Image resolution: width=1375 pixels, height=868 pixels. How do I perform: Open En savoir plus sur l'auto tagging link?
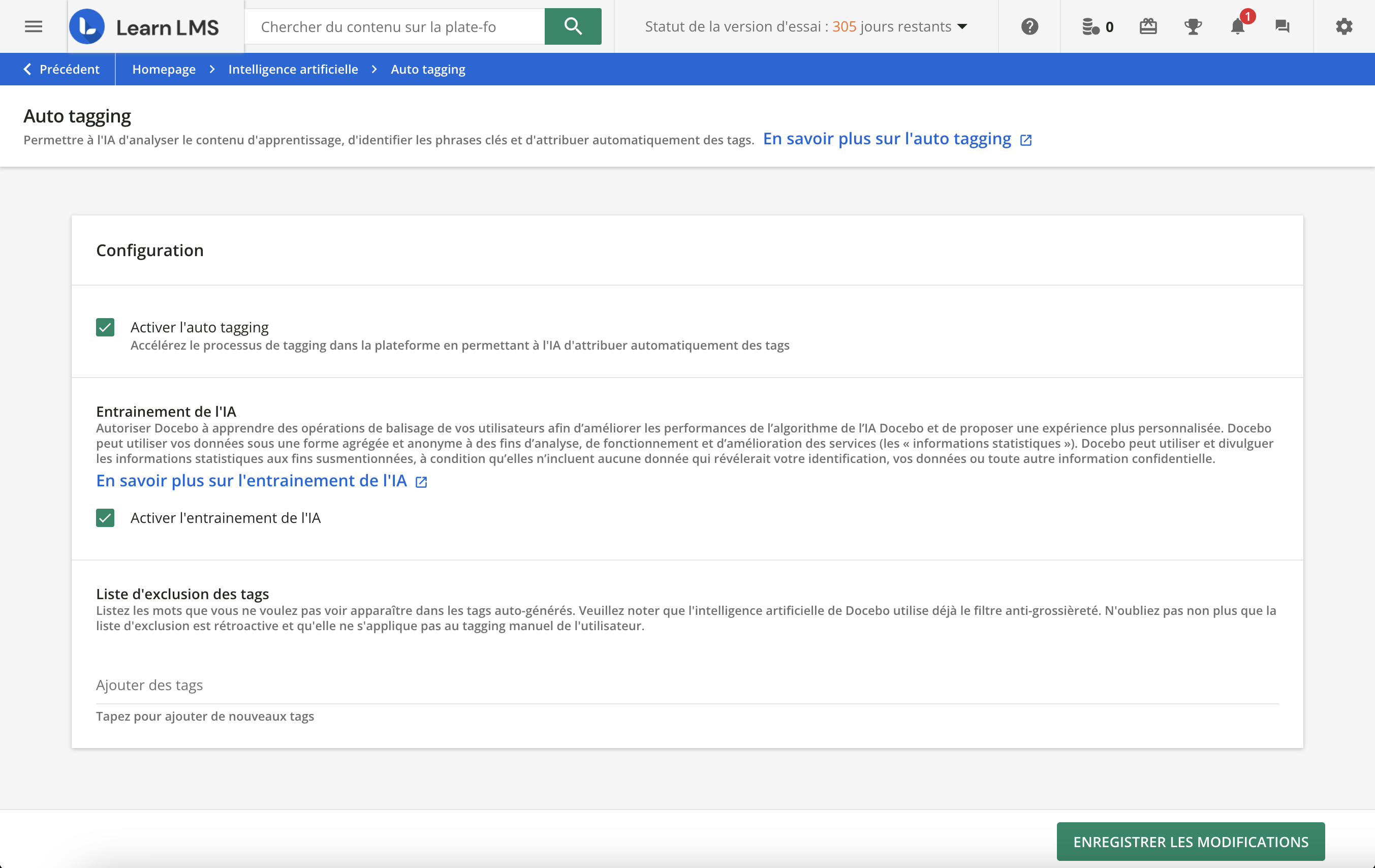(887, 139)
